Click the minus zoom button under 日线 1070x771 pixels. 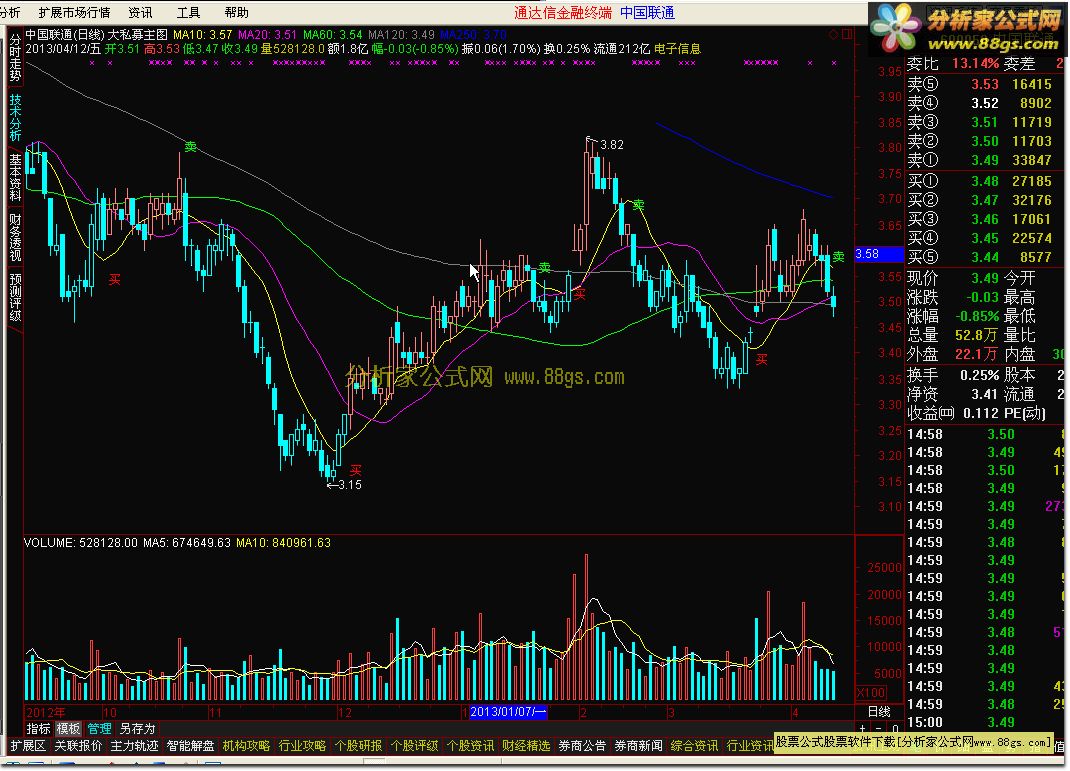click(879, 729)
